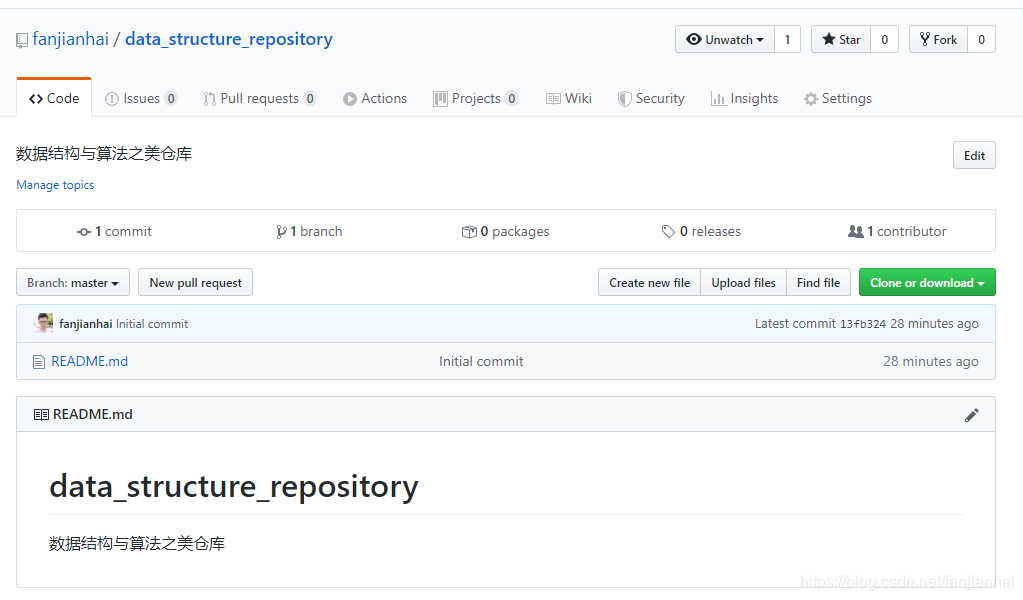Click the star icon on Star button
This screenshot has width=1023, height=600.
tap(829, 39)
